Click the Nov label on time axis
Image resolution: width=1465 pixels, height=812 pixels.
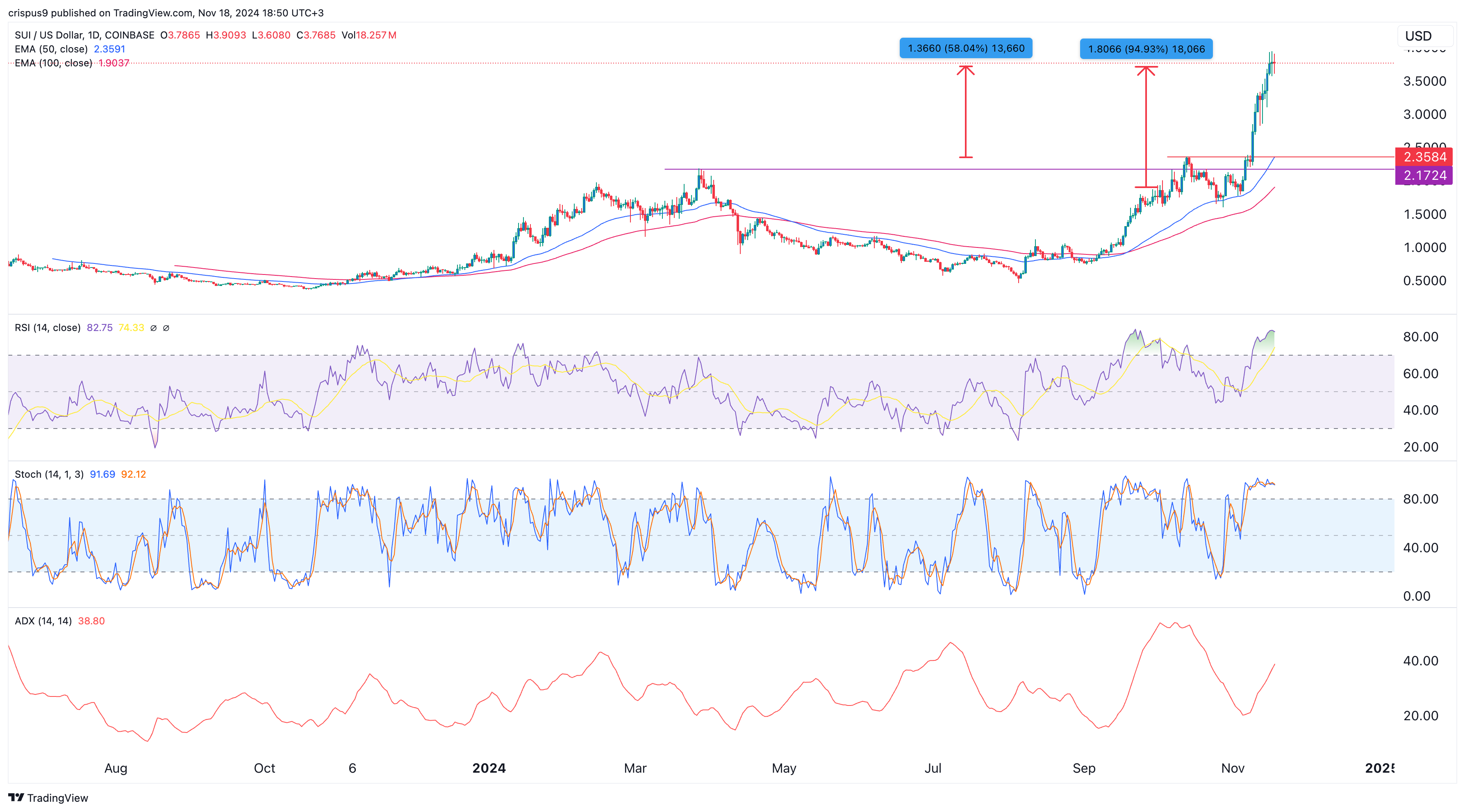pyautogui.click(x=1233, y=768)
